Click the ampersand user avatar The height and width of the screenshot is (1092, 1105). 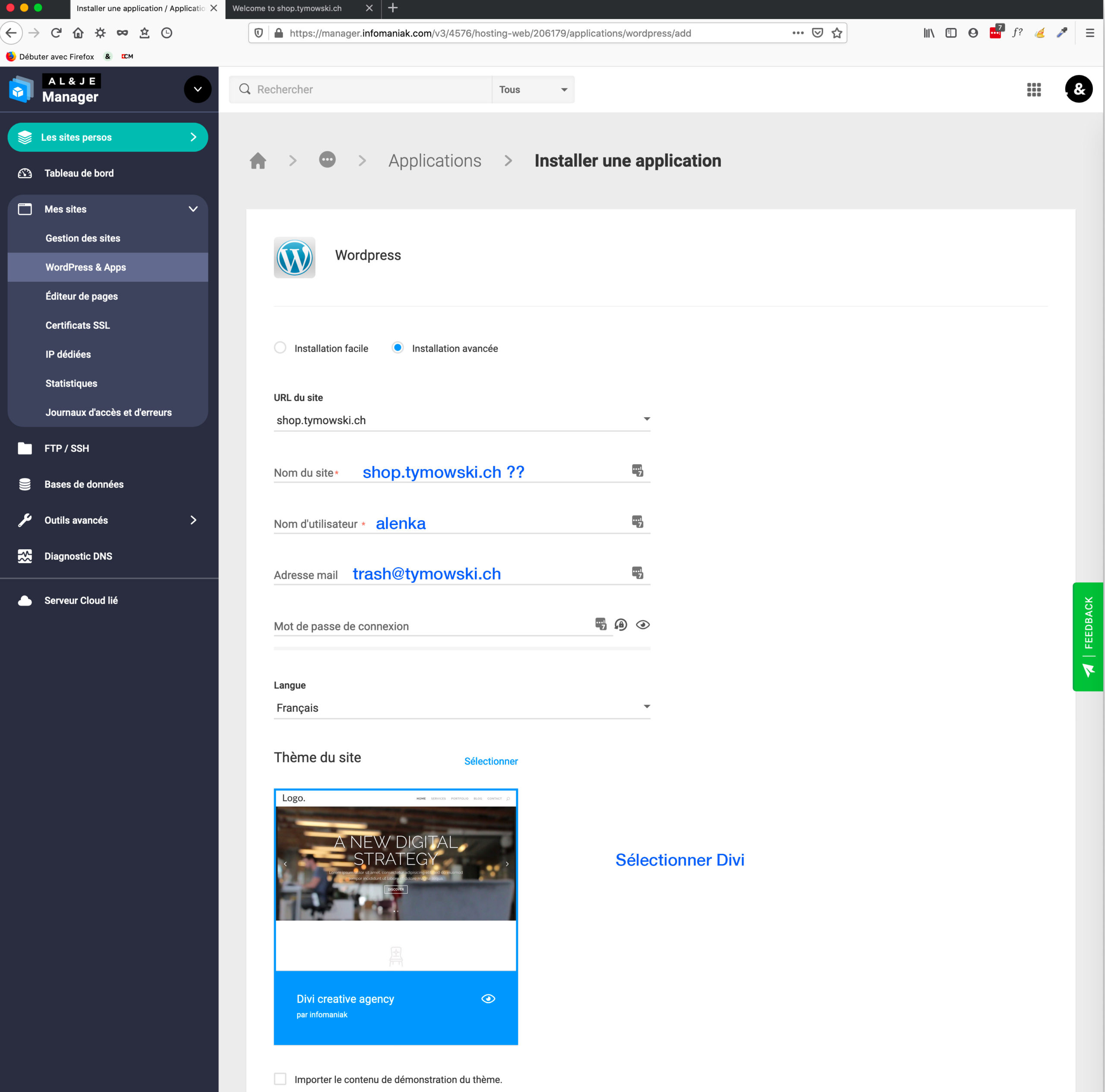(1079, 89)
